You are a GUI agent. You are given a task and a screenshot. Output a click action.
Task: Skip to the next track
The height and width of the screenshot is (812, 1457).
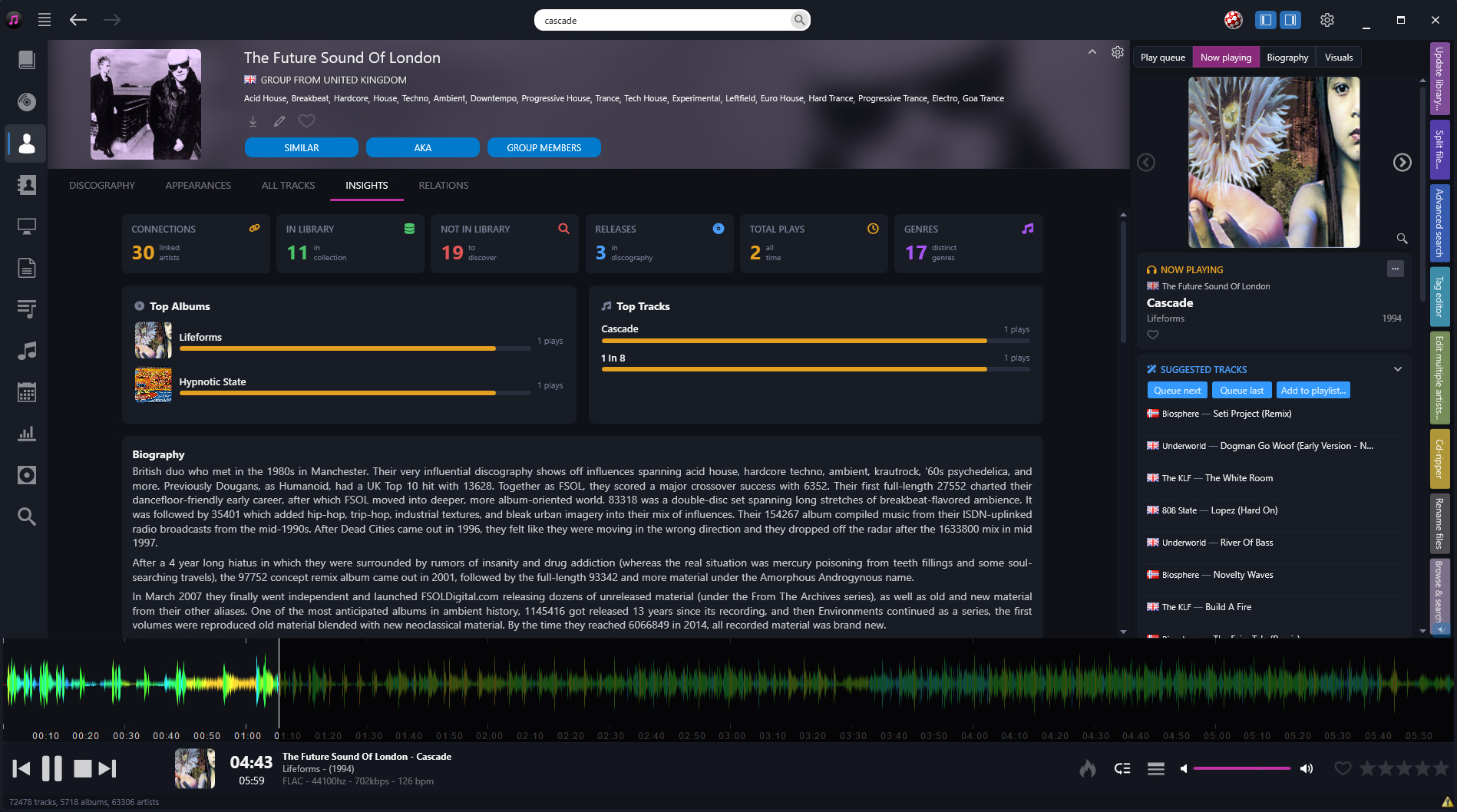pyautogui.click(x=107, y=768)
